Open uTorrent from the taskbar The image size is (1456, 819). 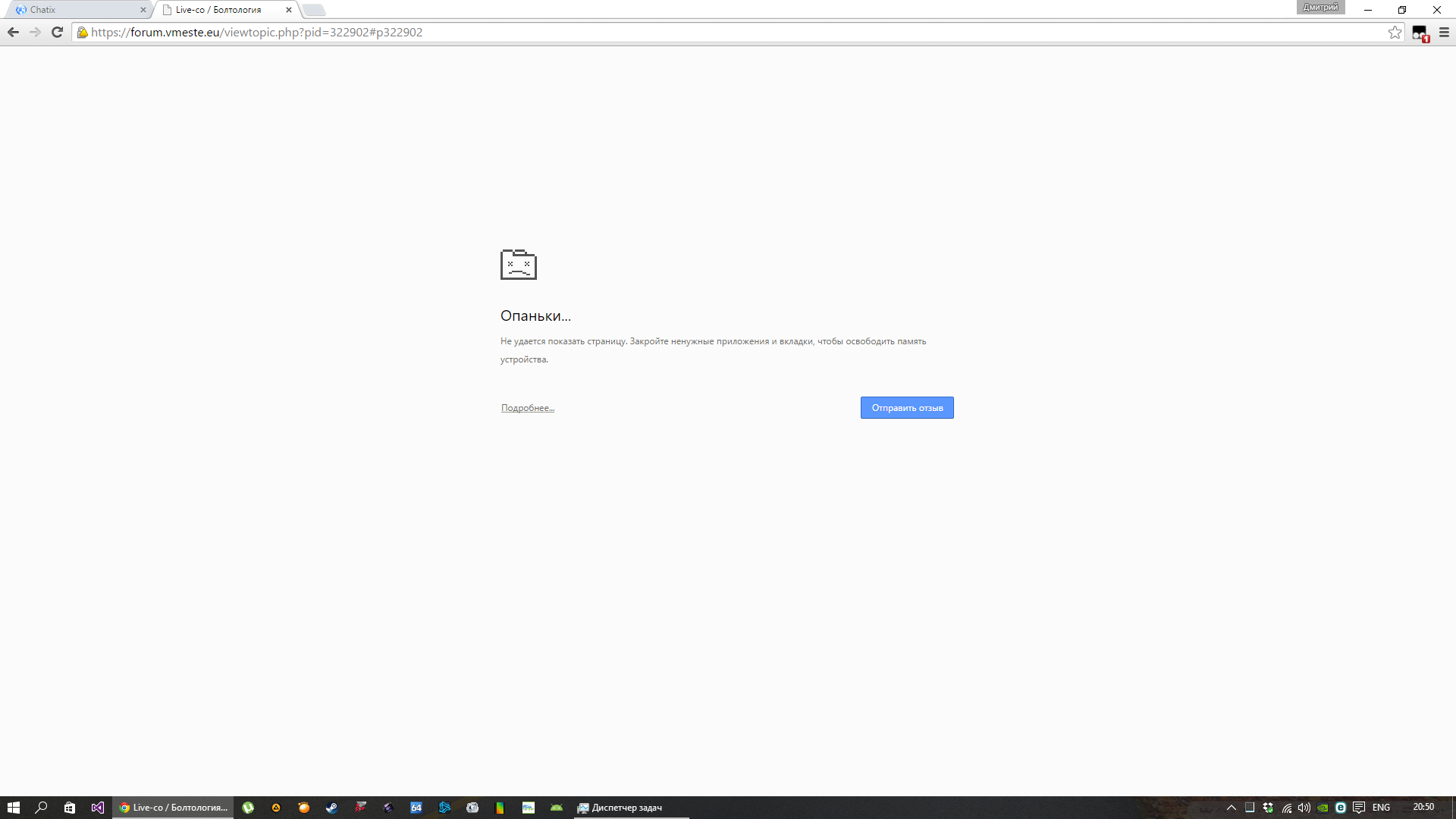click(248, 808)
